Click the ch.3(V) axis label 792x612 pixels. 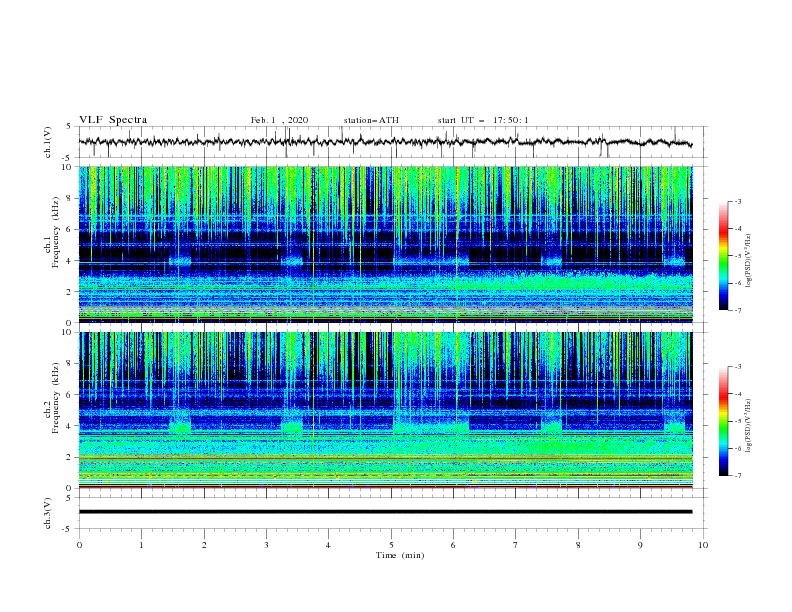click(48, 513)
